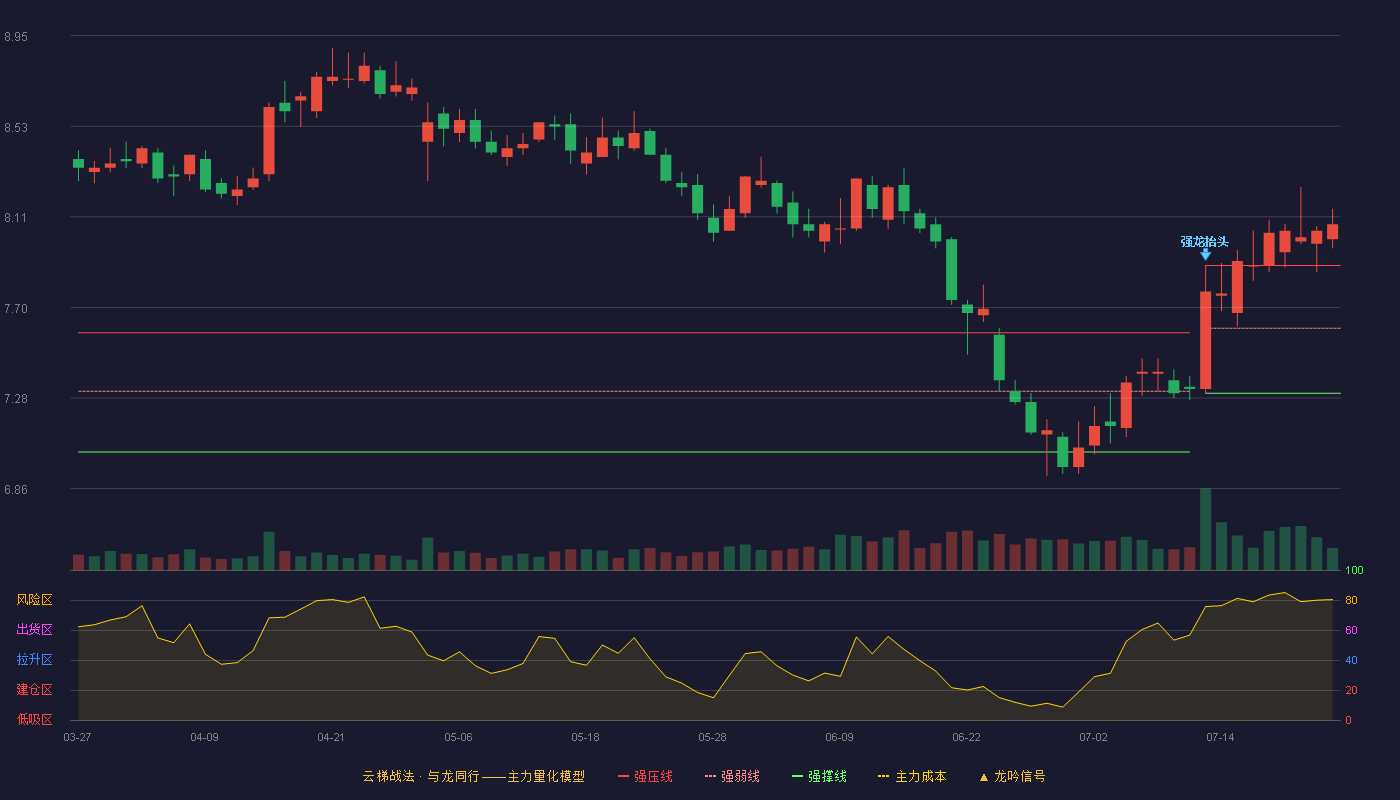Click the 80 indicator axis value
The height and width of the screenshot is (800, 1400).
pos(1351,600)
